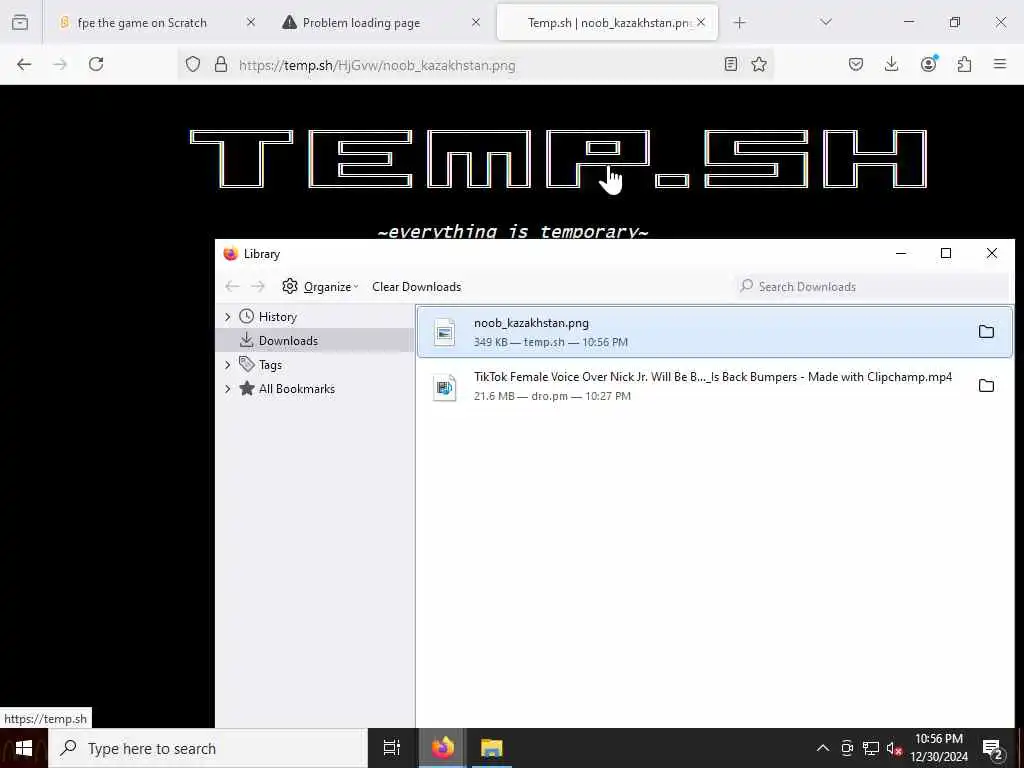Show noob_kazakhstan.png in folder icon
This screenshot has width=1024, height=768.
point(986,332)
